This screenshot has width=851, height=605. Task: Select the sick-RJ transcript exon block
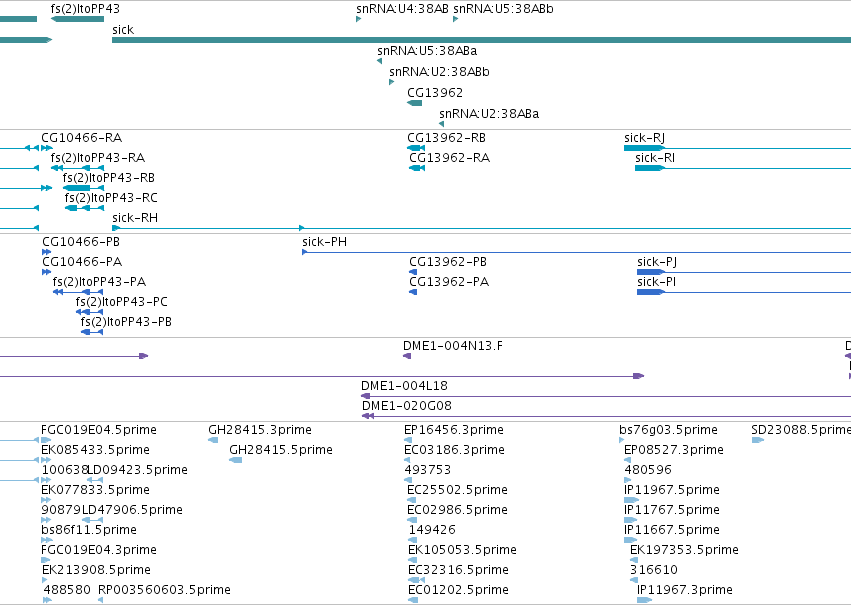(x=644, y=148)
